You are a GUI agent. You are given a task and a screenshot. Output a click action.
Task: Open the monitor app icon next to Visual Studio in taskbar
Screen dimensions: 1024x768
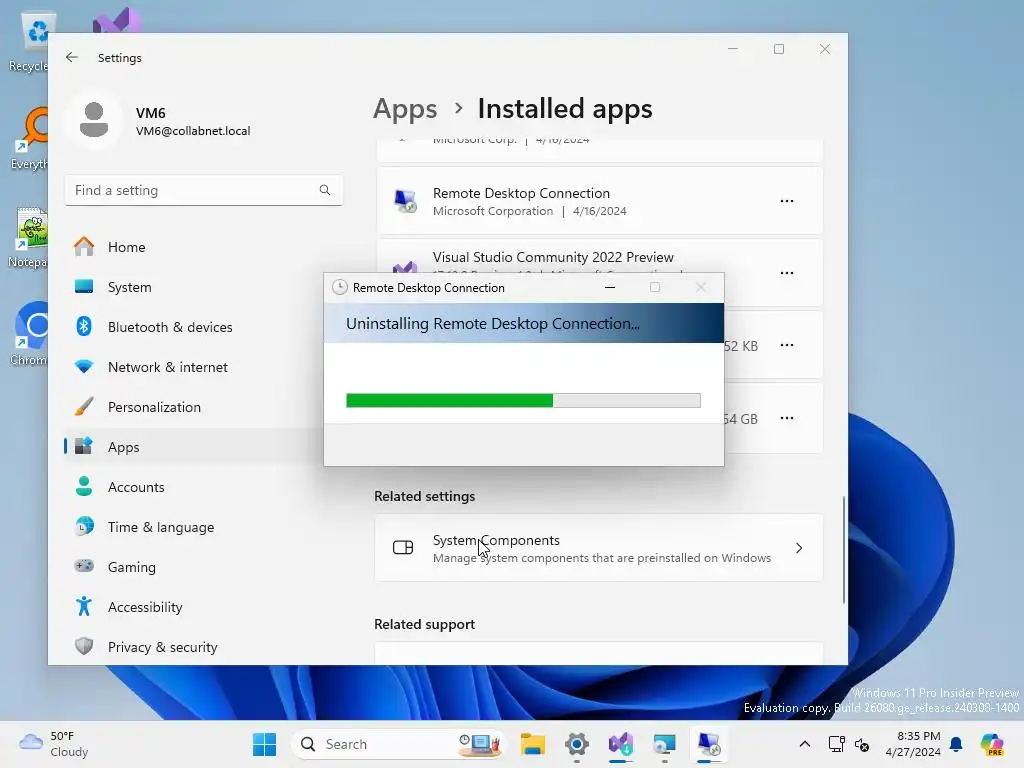(x=664, y=744)
